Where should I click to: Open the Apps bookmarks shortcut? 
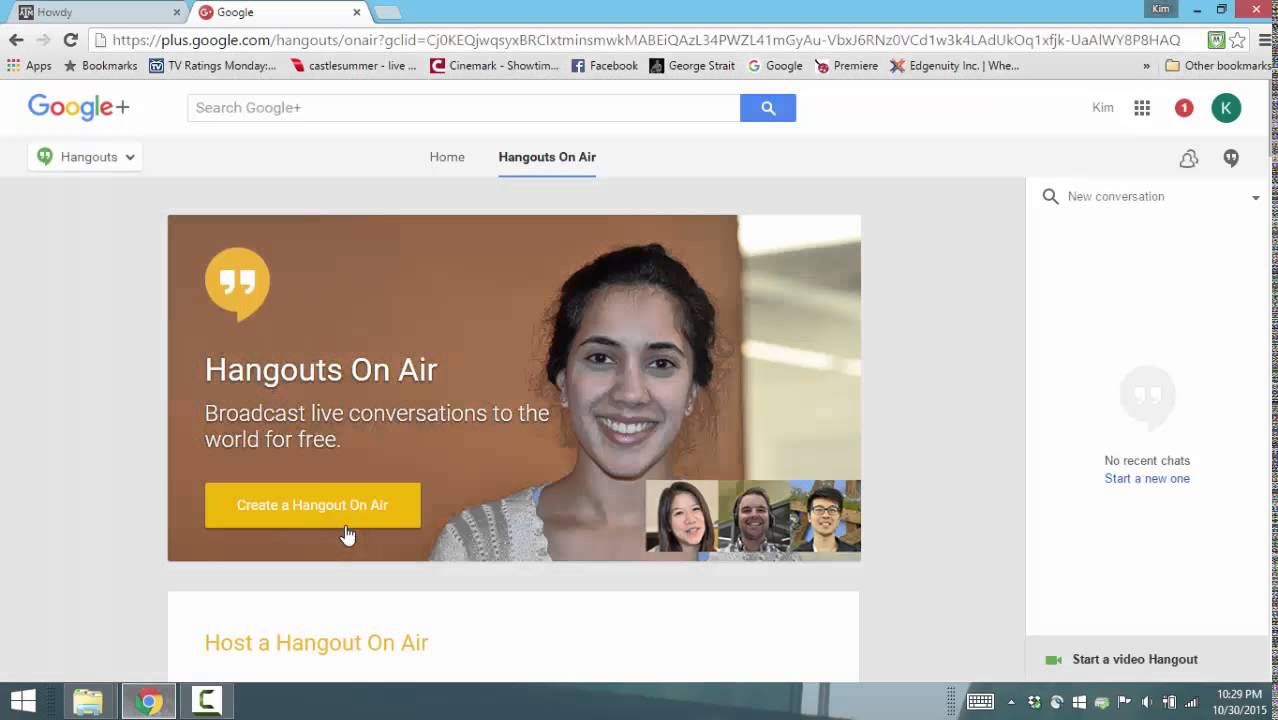click(29, 66)
